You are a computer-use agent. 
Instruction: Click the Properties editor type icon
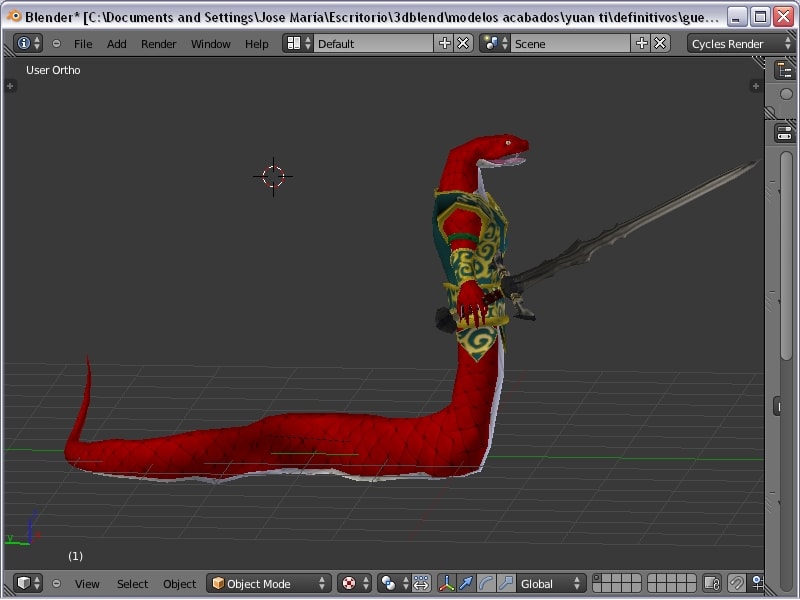click(x=785, y=133)
